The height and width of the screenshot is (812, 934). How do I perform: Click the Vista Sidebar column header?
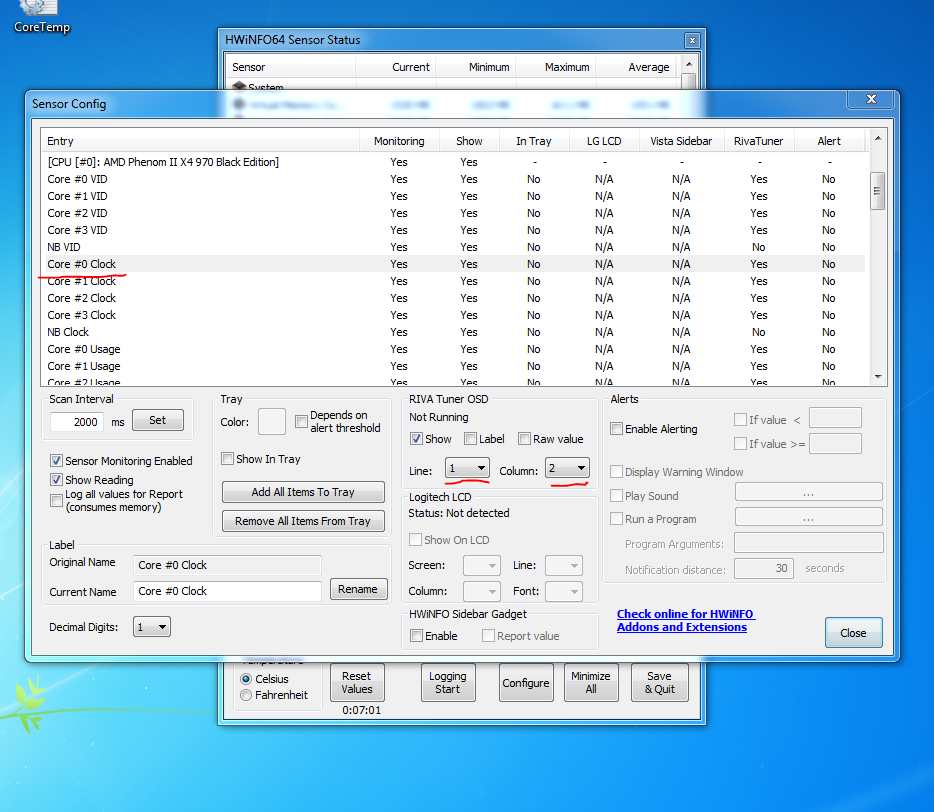click(x=681, y=141)
